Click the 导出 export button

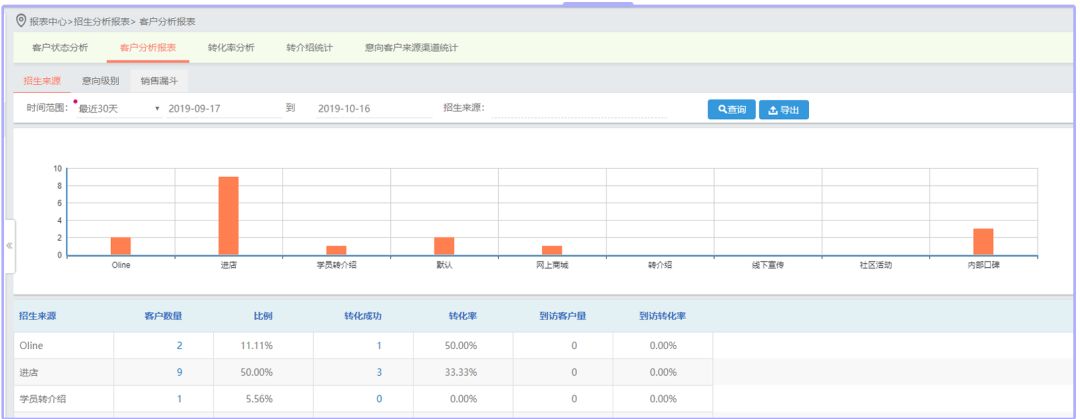(x=784, y=109)
